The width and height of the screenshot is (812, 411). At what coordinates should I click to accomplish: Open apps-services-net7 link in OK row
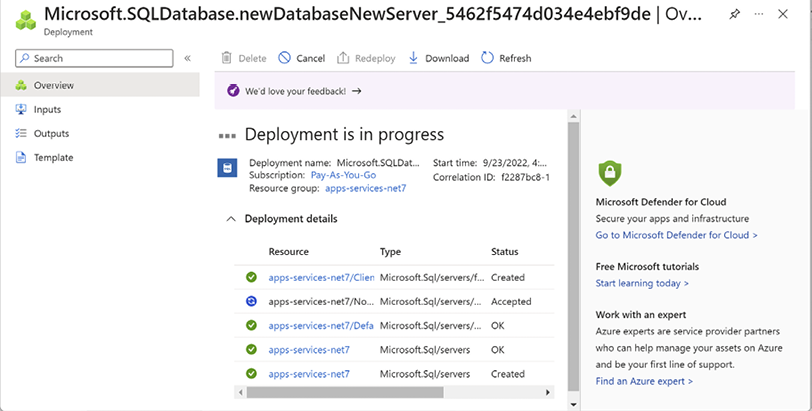point(309,350)
